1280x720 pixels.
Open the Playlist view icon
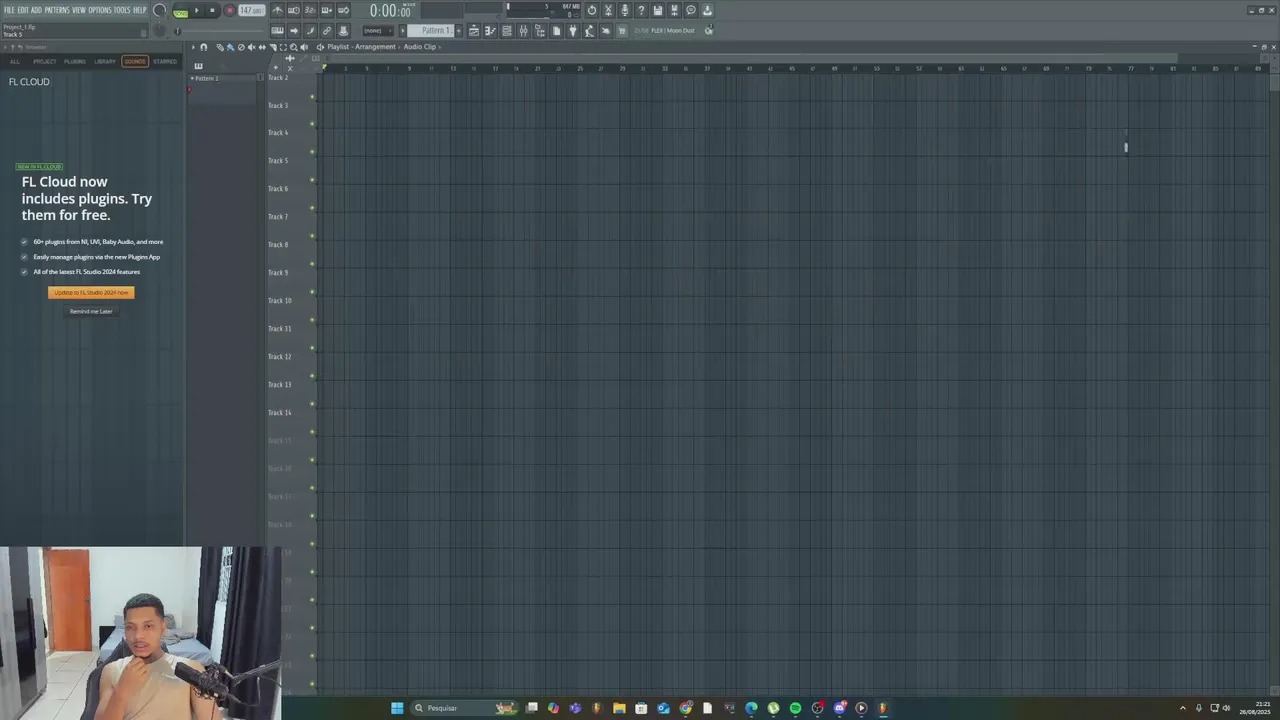coord(474,30)
